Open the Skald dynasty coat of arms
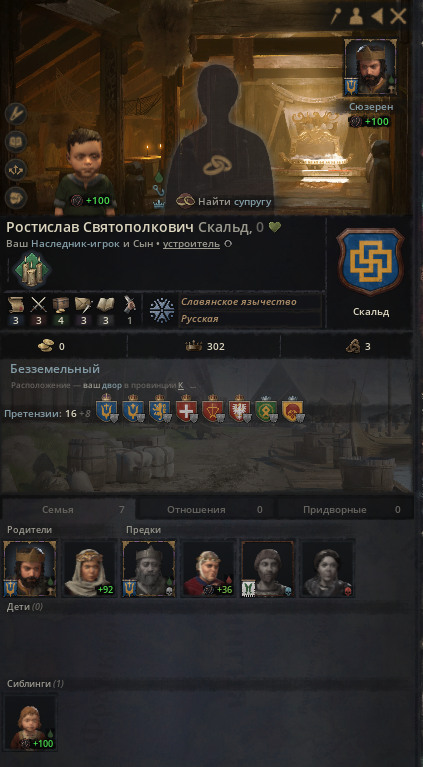 pos(370,261)
